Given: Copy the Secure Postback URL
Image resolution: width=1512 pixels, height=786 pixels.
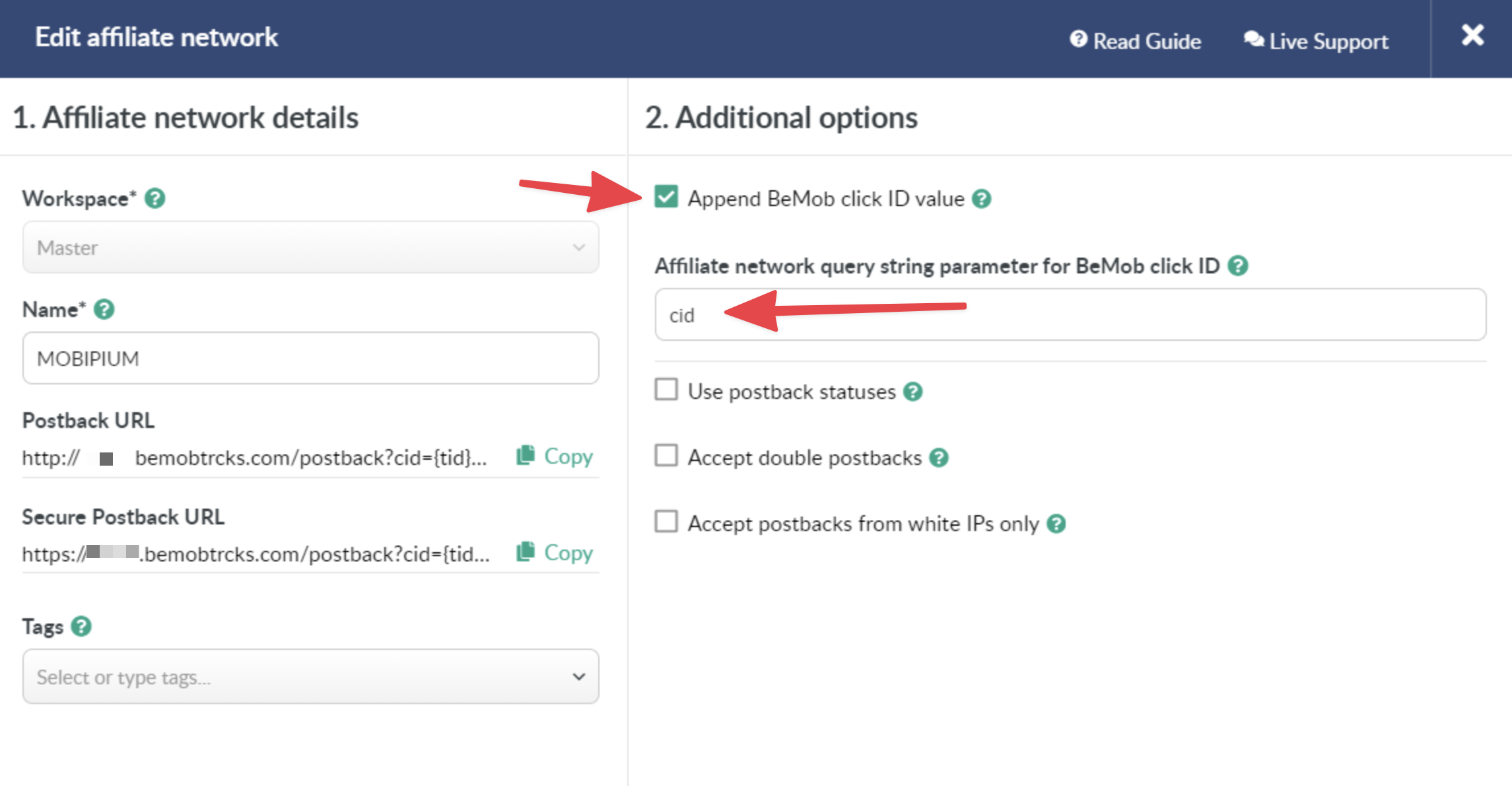Looking at the screenshot, I should click(555, 553).
